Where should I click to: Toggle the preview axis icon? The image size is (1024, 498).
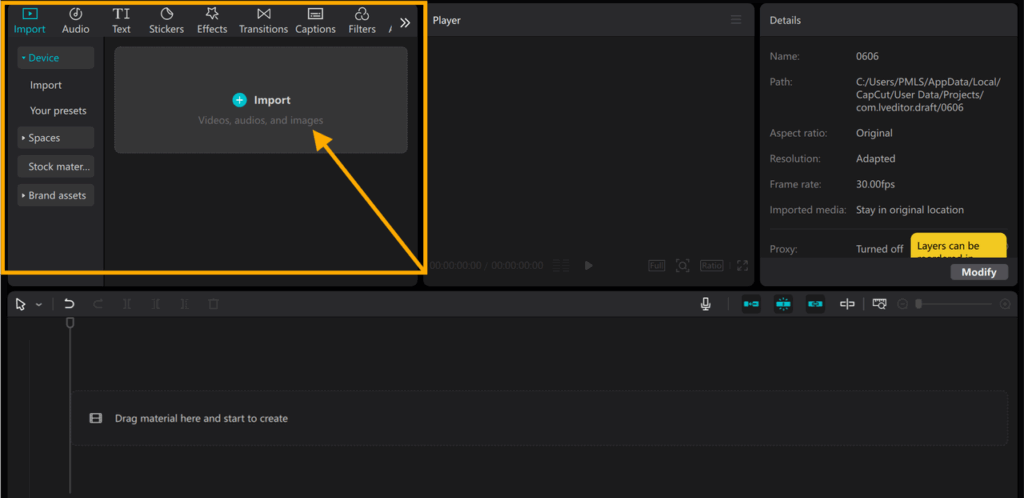(847, 304)
